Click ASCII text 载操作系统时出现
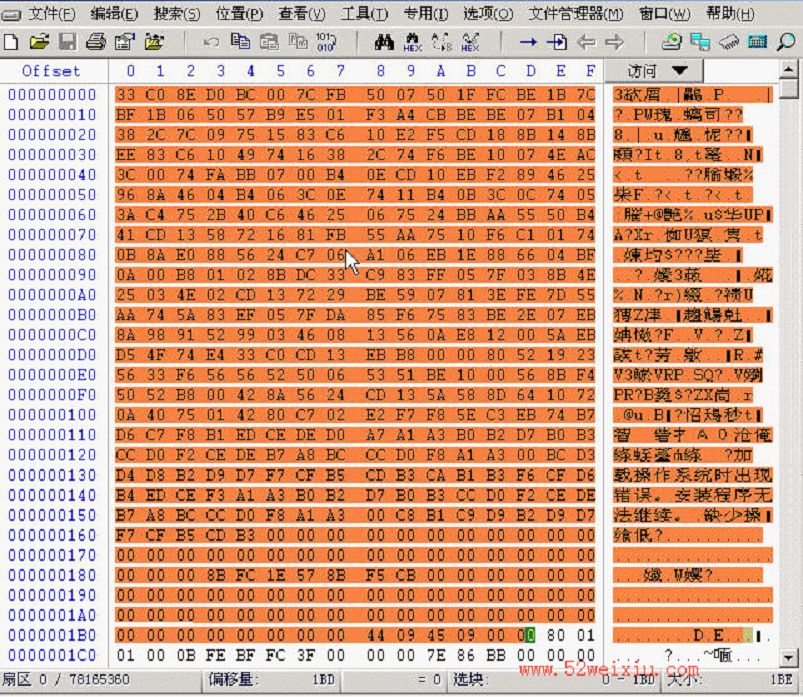 pos(692,475)
